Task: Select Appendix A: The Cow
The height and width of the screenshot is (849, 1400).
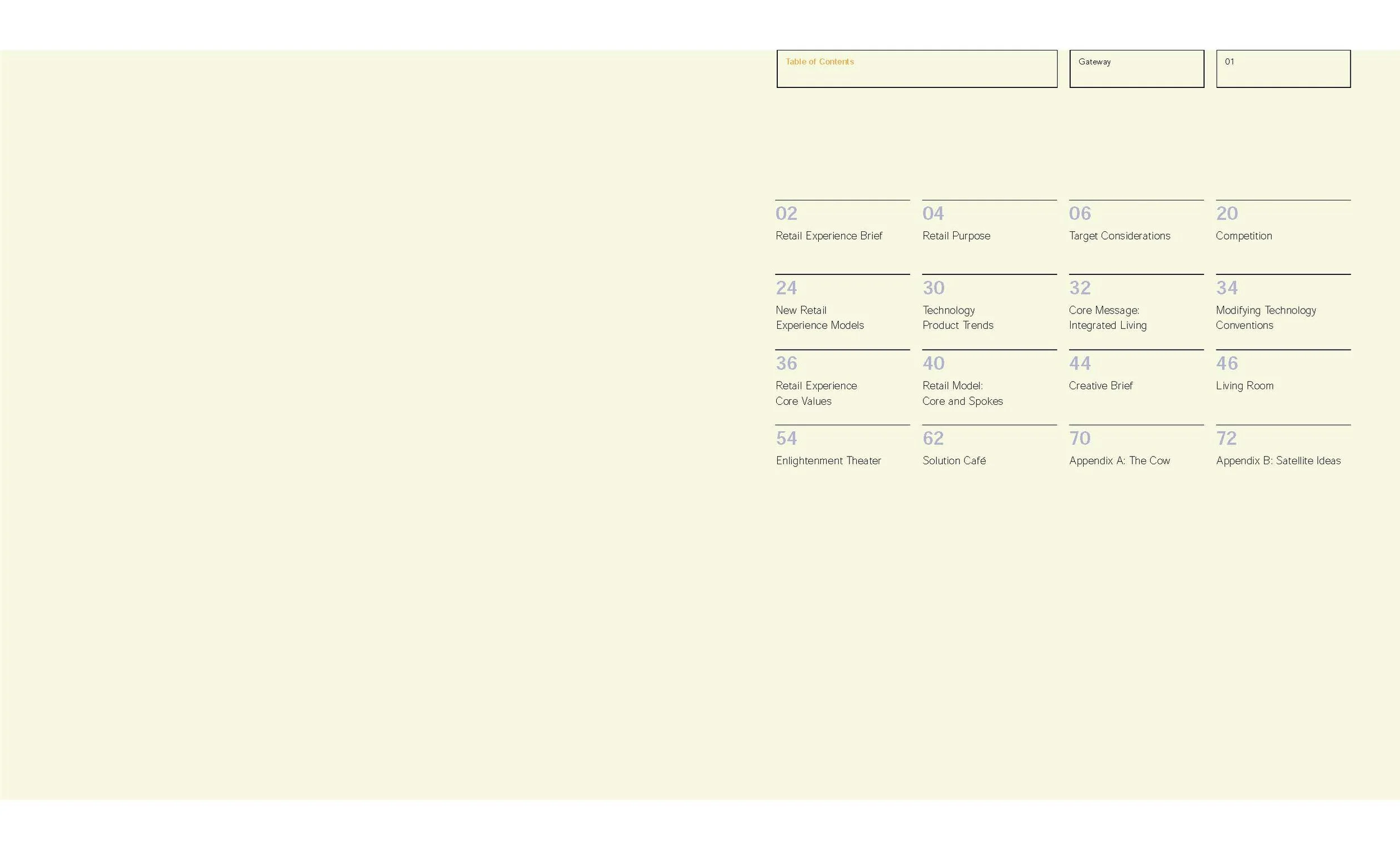Action: [x=1119, y=461]
